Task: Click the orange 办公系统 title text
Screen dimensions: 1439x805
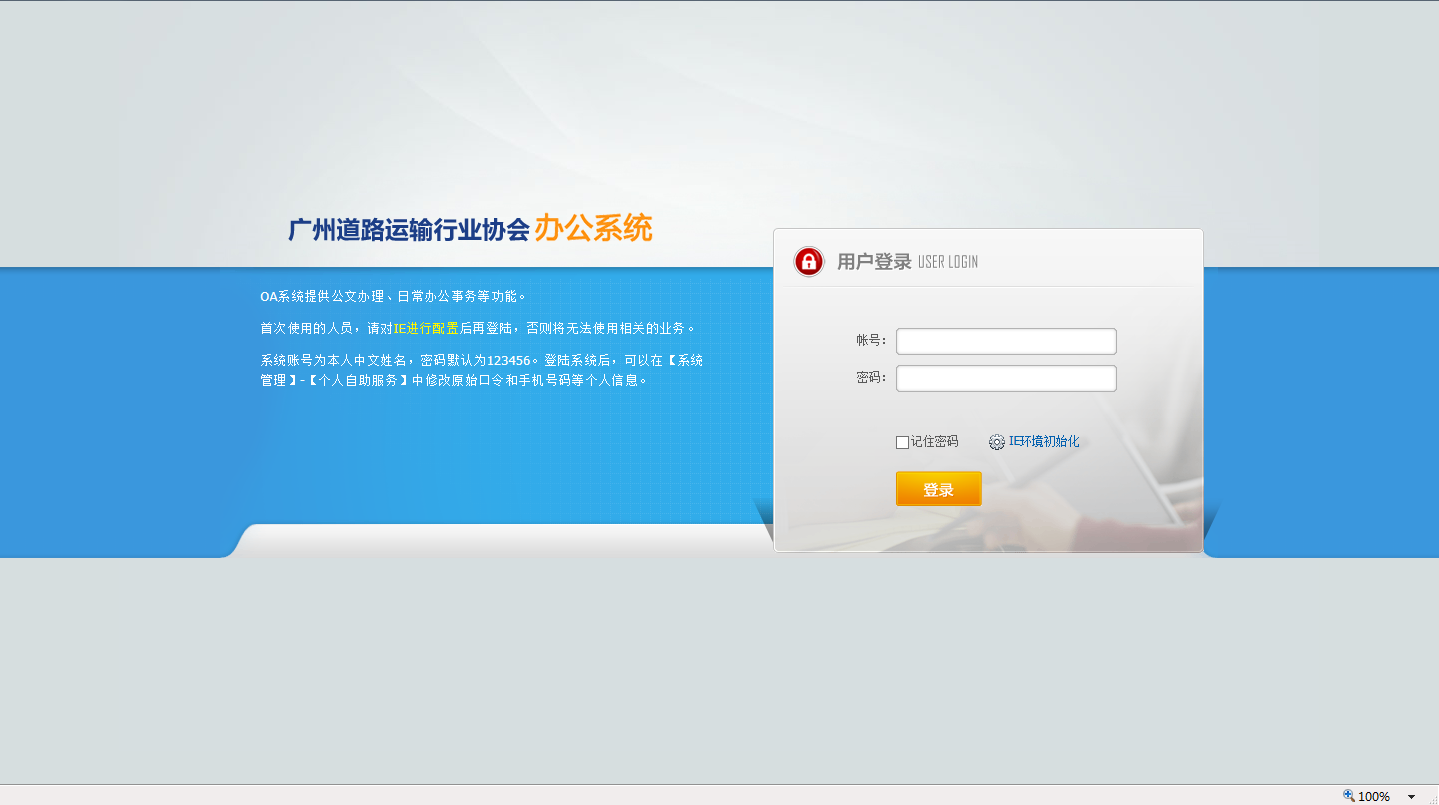Action: click(x=593, y=228)
